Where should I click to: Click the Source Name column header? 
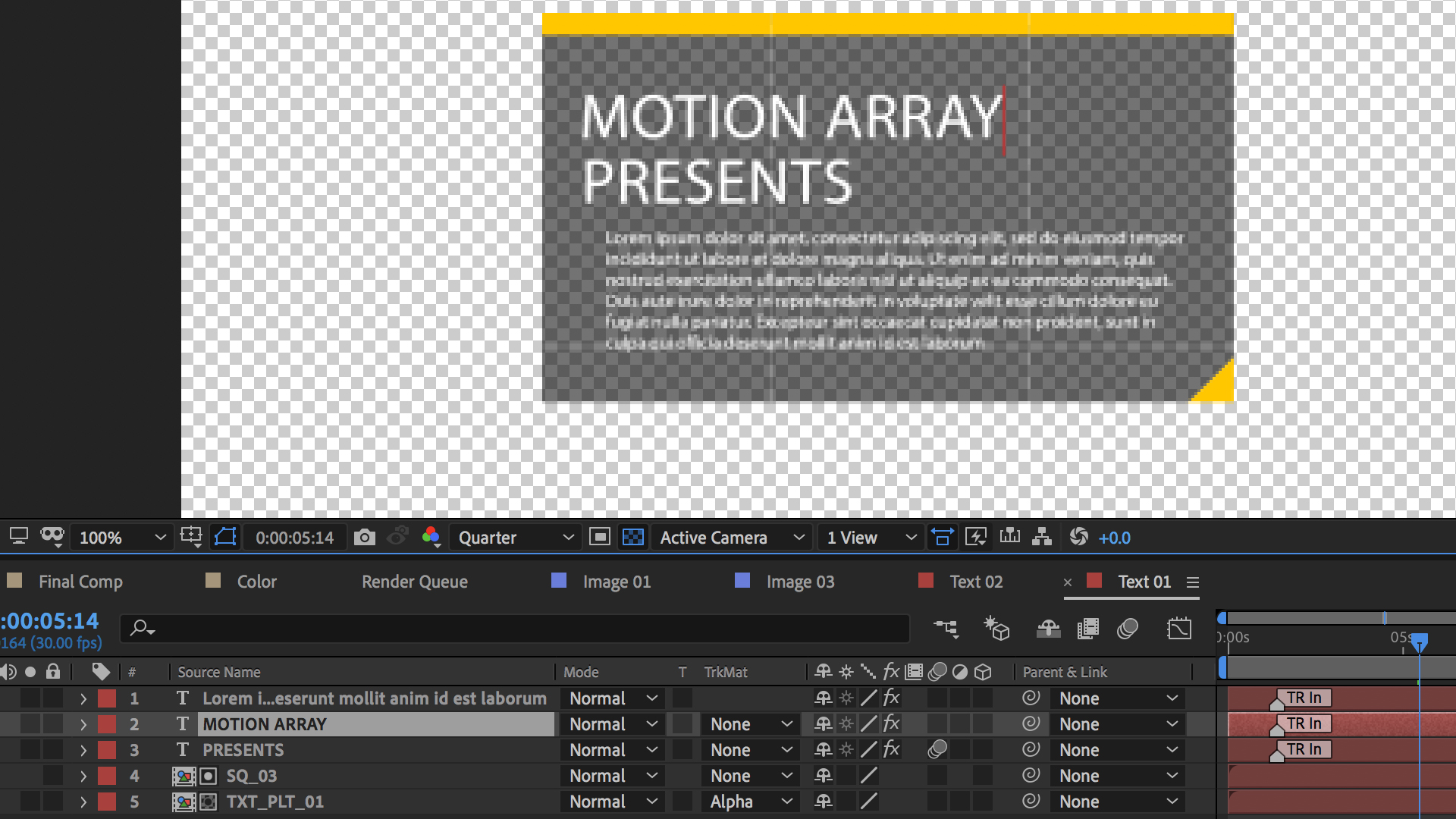tap(219, 672)
